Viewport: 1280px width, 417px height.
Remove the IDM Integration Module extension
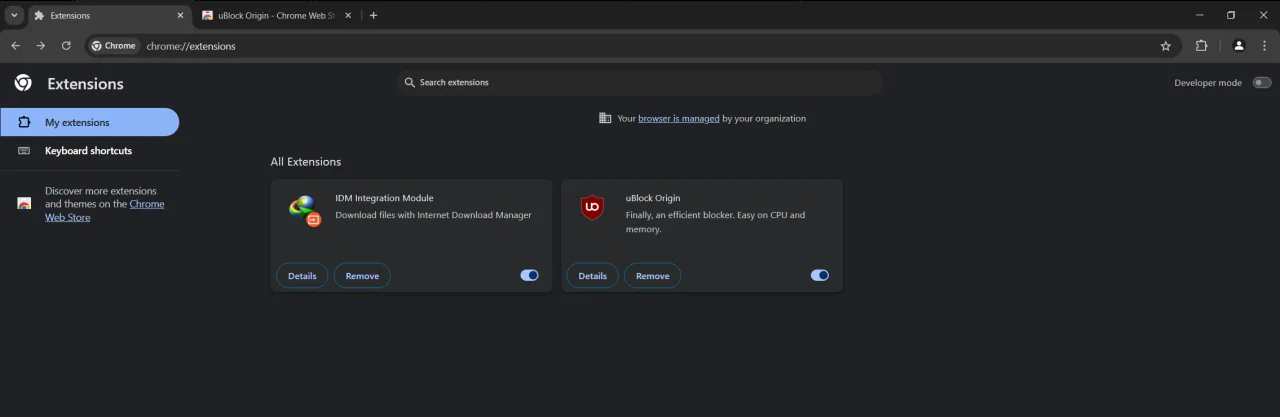pos(362,276)
